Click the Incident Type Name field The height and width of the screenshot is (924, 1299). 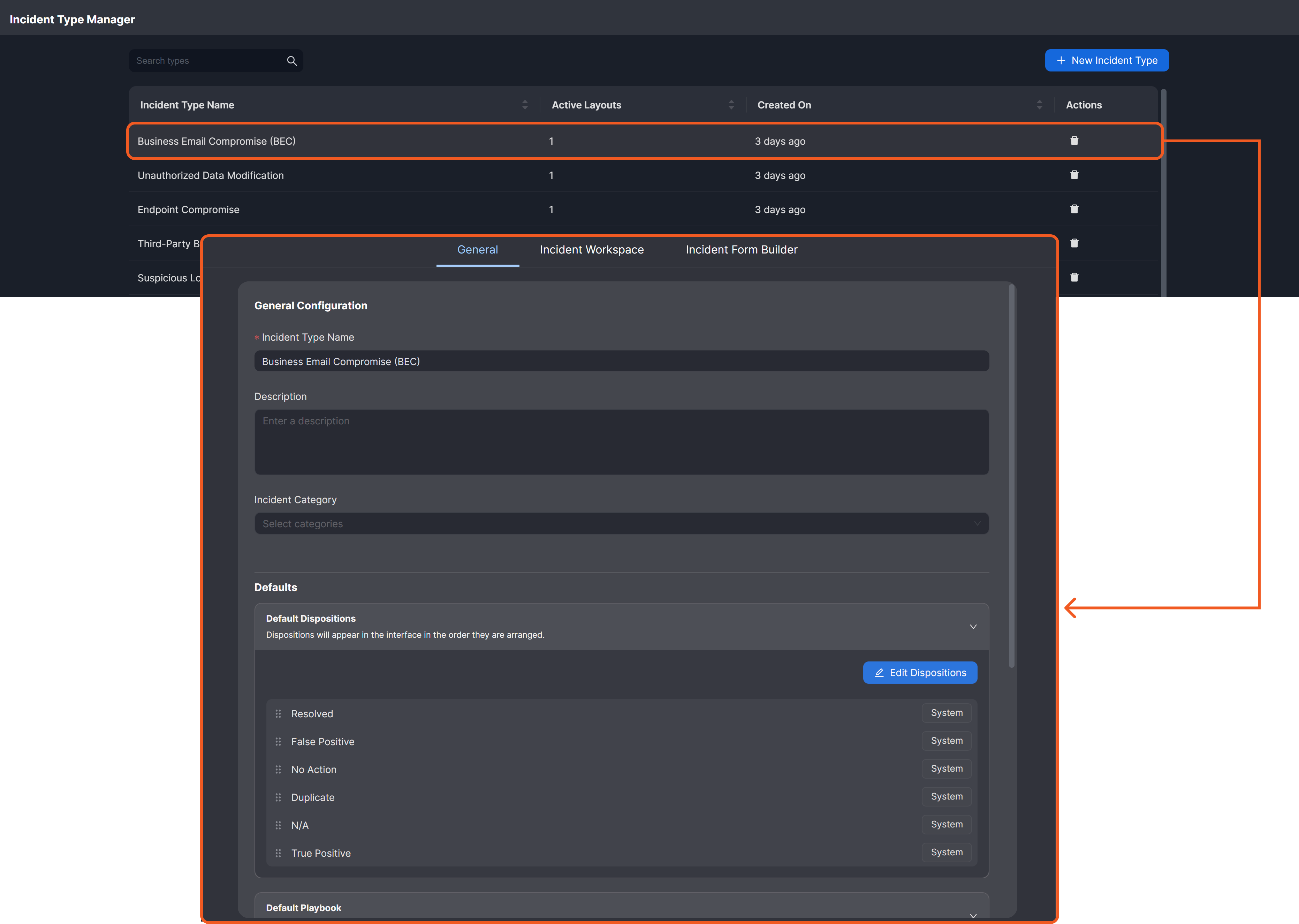tap(621, 361)
